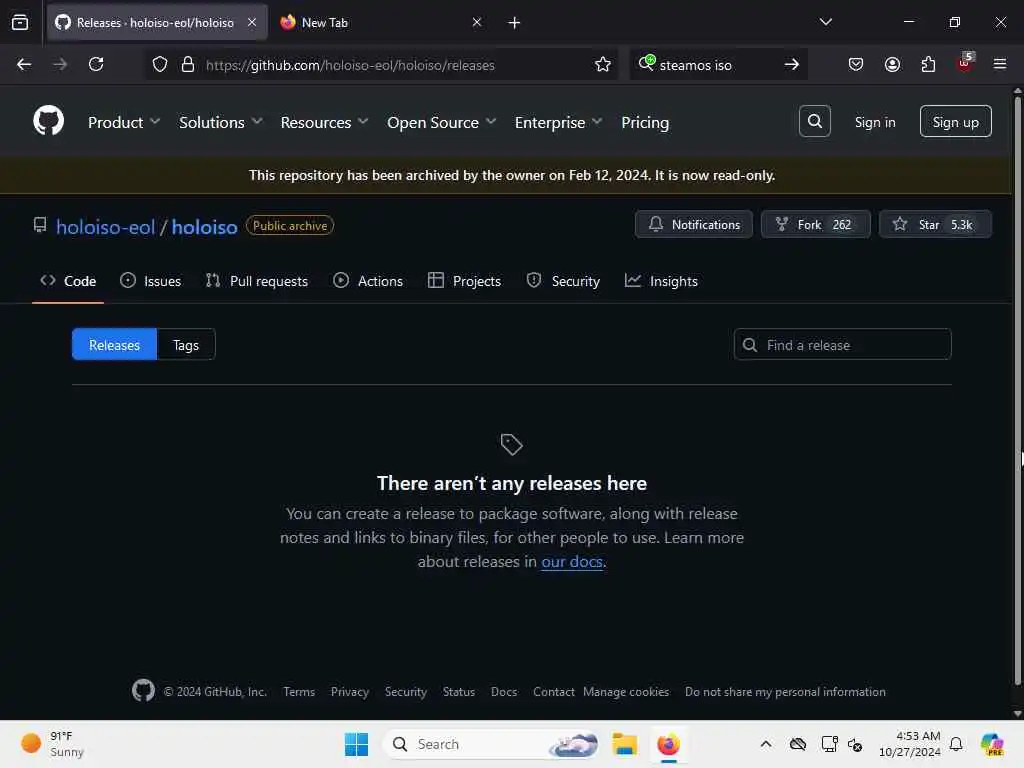This screenshot has height=768, width=1024.
Task: Click the footer GitHub logo
Action: click(x=143, y=690)
